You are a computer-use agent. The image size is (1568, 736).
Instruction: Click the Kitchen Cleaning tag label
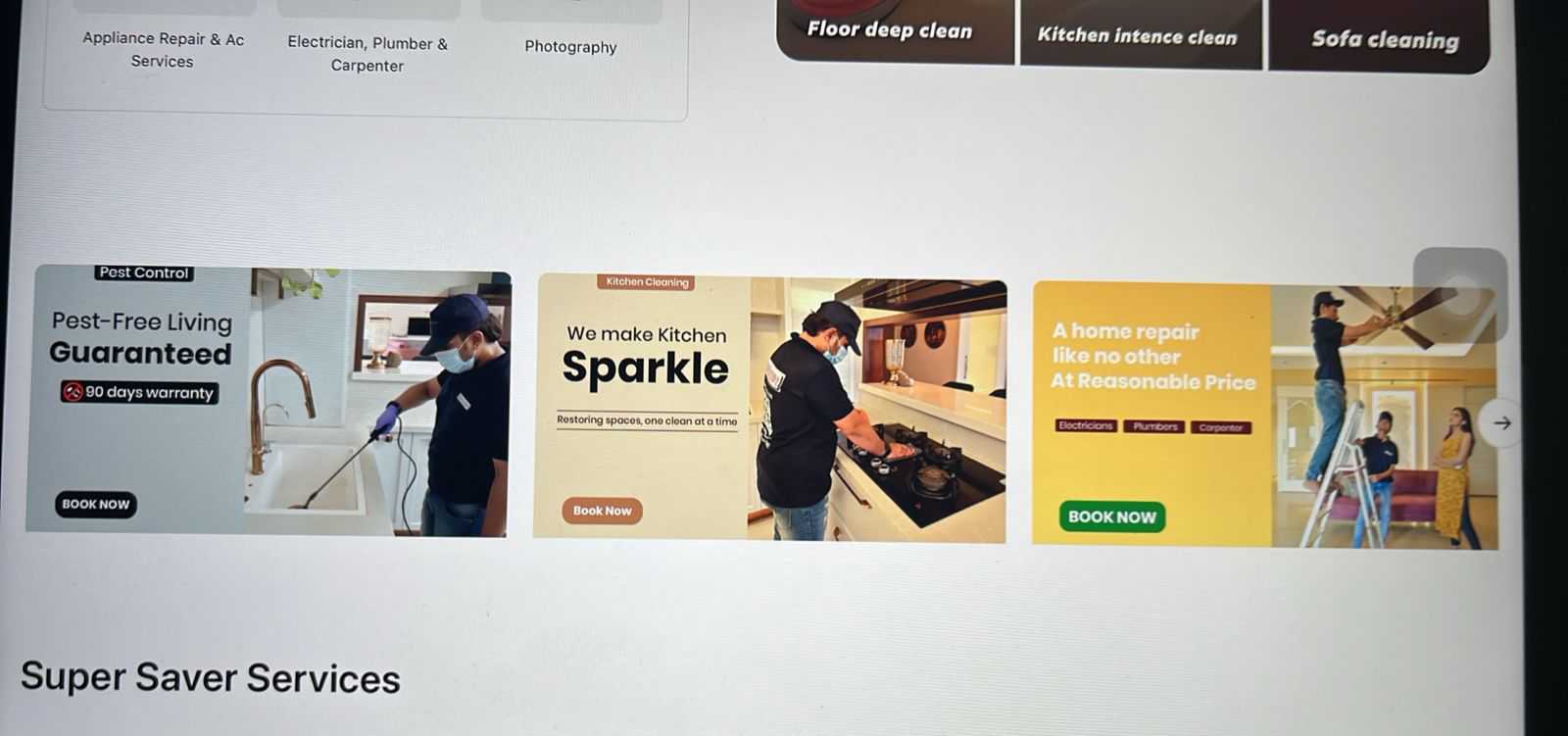coord(647,282)
